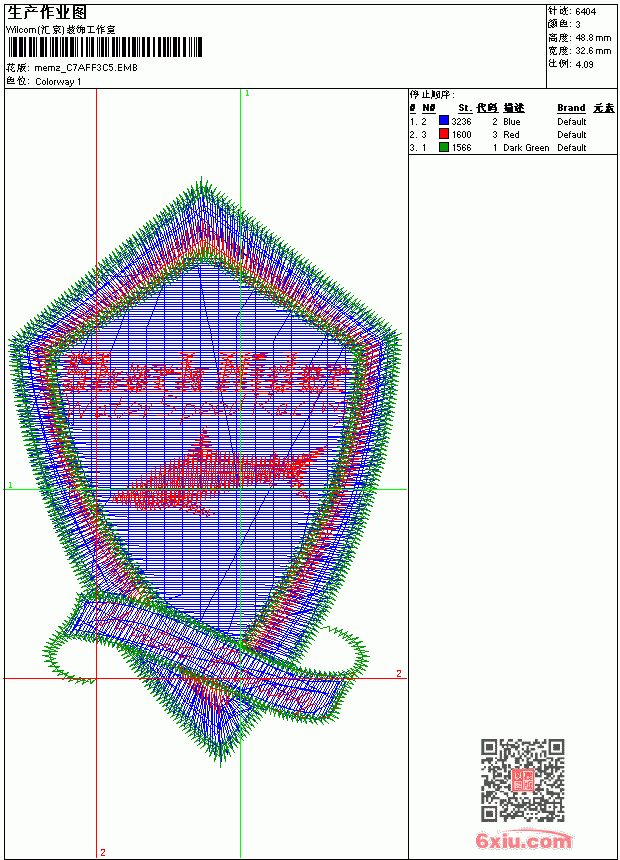Click the blue color swatch in stop sequence
The image size is (620, 860).
pos(444,121)
